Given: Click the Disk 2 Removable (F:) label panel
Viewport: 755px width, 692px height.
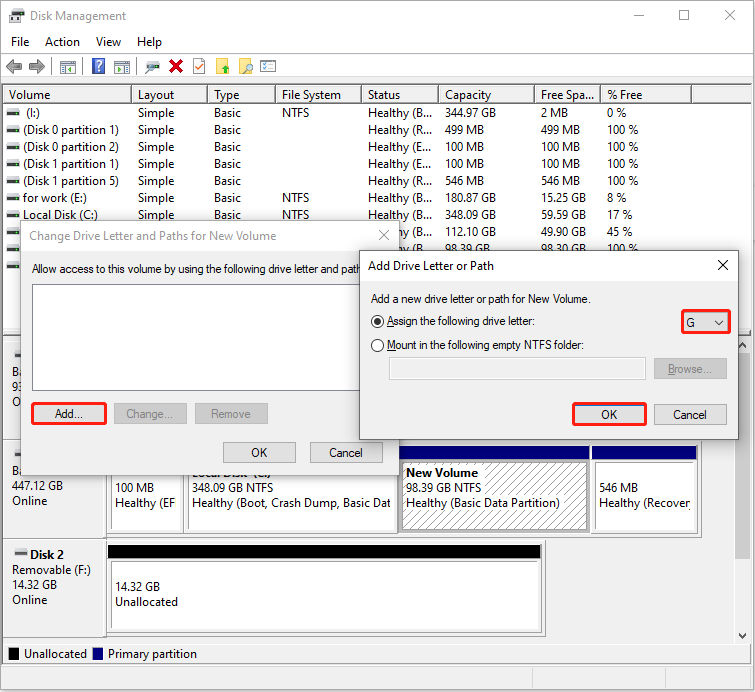Looking at the screenshot, I should click(x=54, y=587).
